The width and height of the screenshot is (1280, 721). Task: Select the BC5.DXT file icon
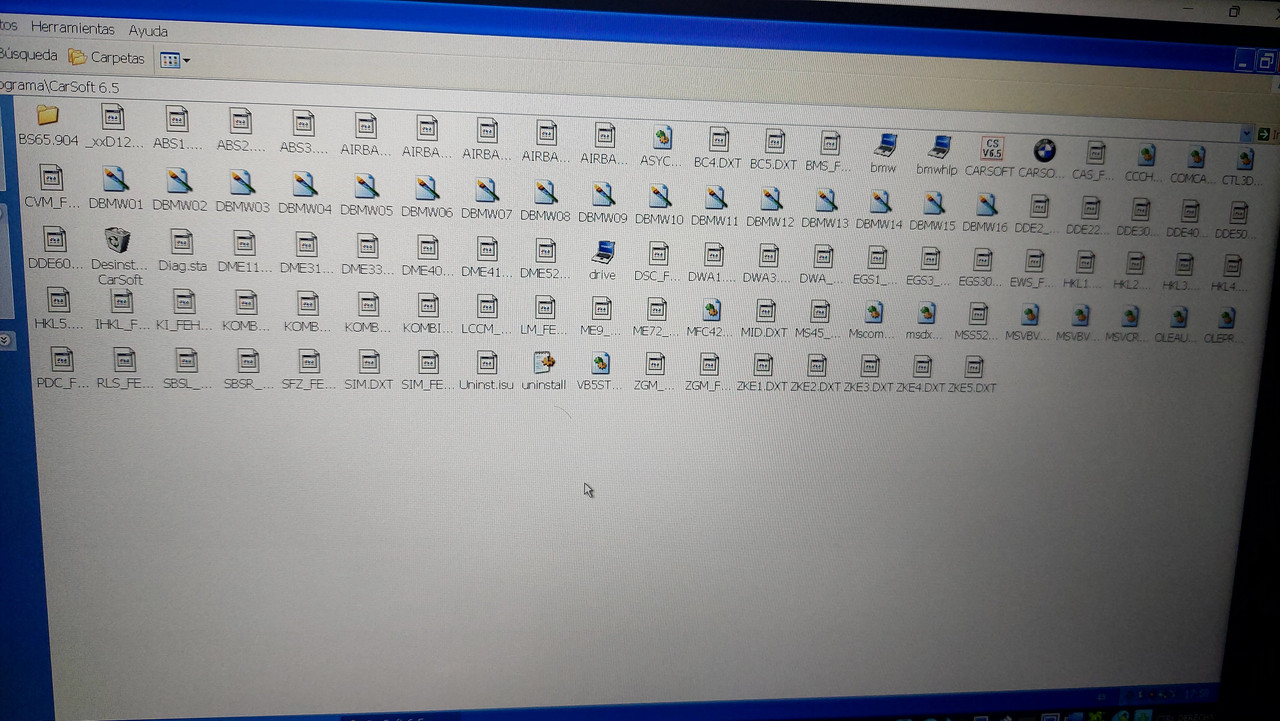point(774,142)
